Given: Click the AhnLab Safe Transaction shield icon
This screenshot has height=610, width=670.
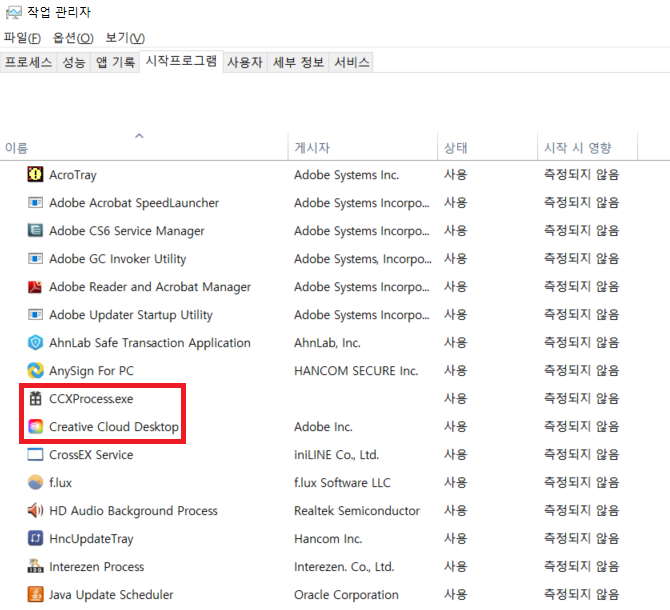Looking at the screenshot, I should pyautogui.click(x=35, y=343).
